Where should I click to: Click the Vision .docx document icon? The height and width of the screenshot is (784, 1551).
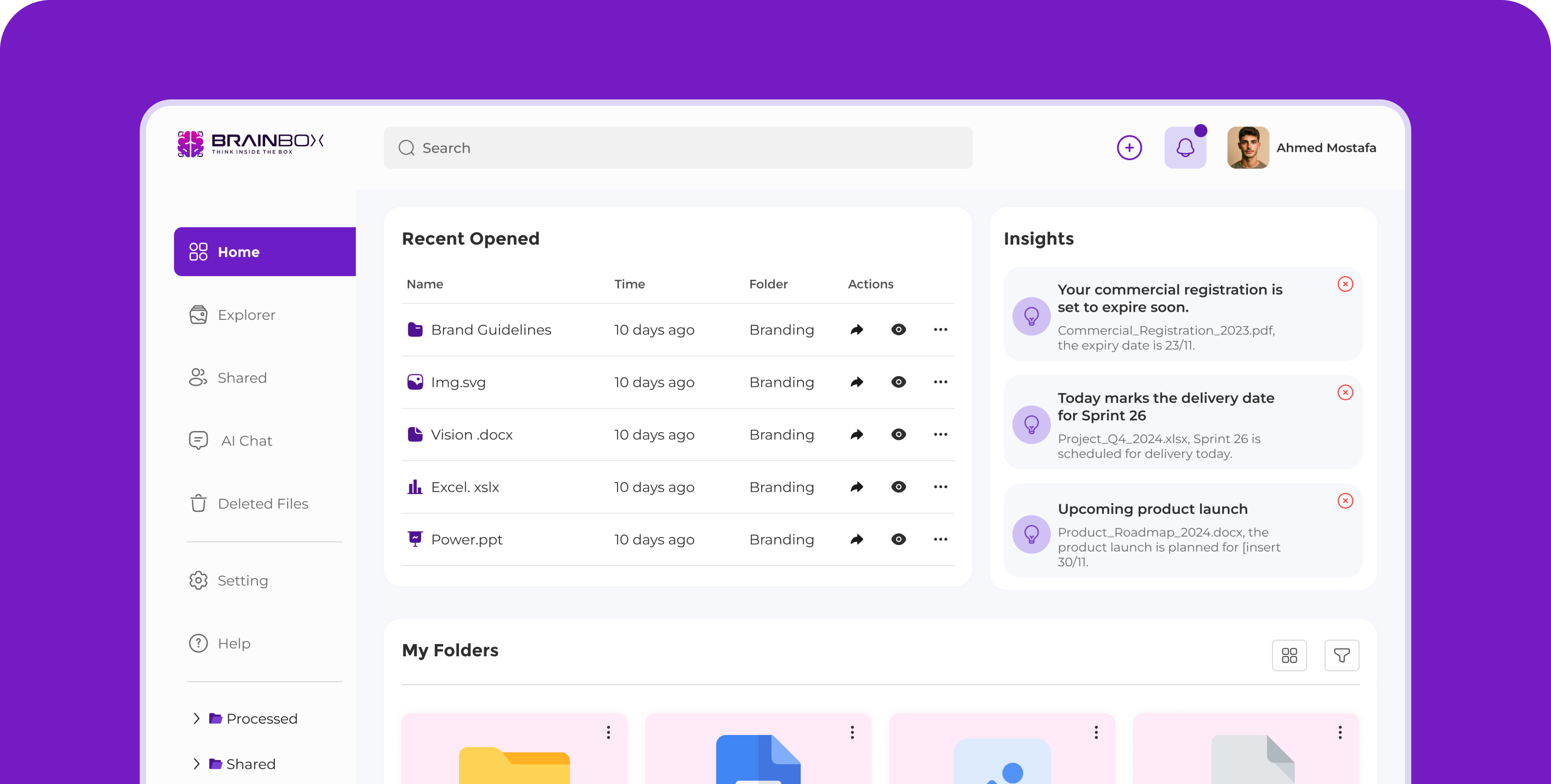tap(415, 434)
